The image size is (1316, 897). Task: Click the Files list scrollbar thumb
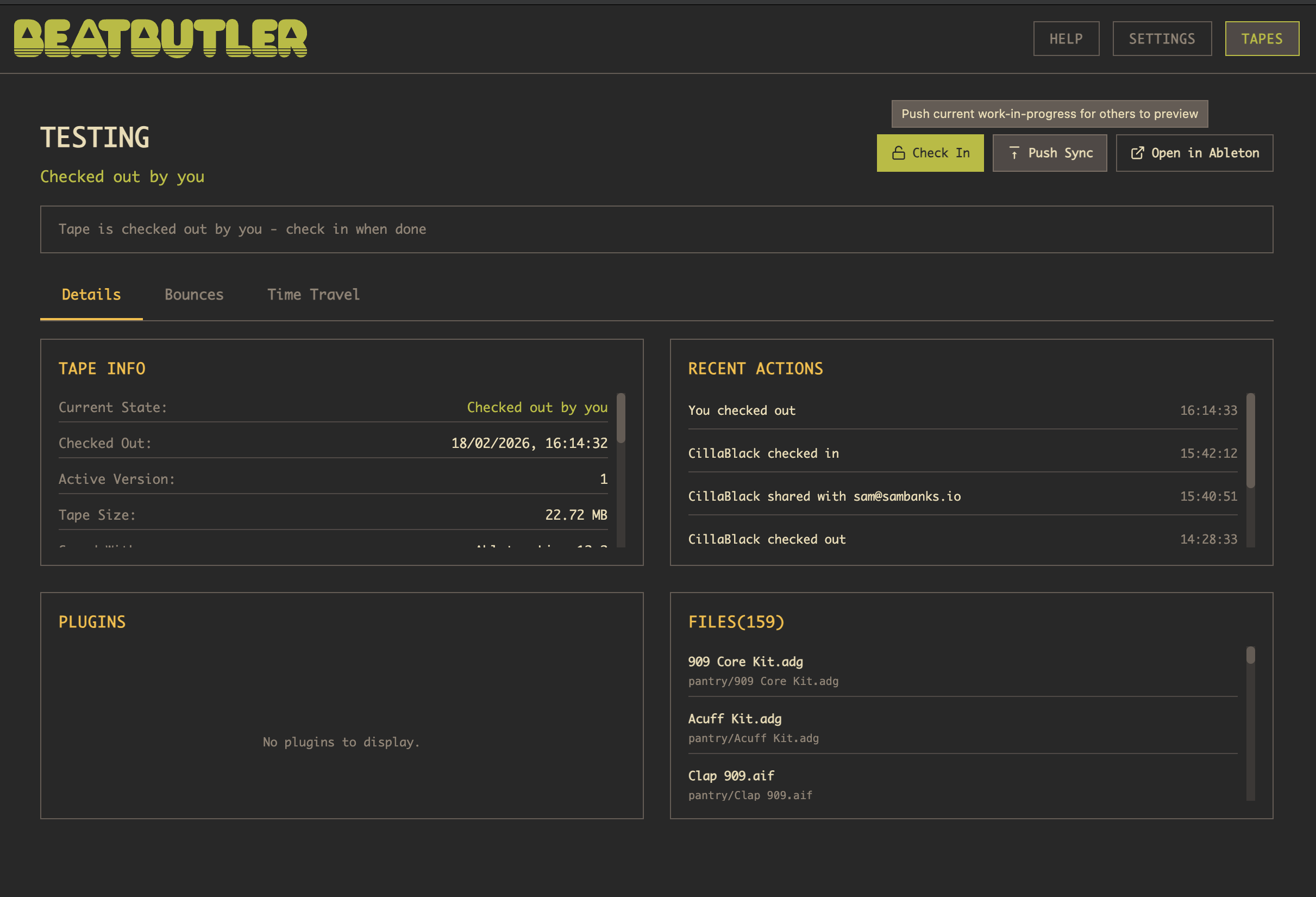[x=1250, y=656]
